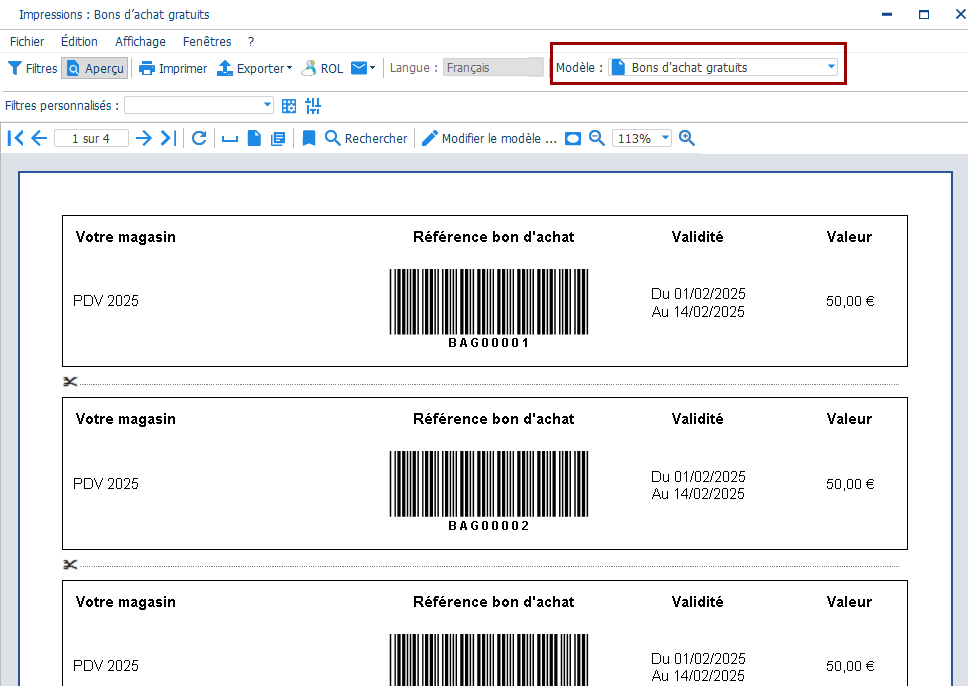This screenshot has height=686, width=968.
Task: Click Du 01/02/2025 in the BAG00002 voucher
Action: [698, 477]
